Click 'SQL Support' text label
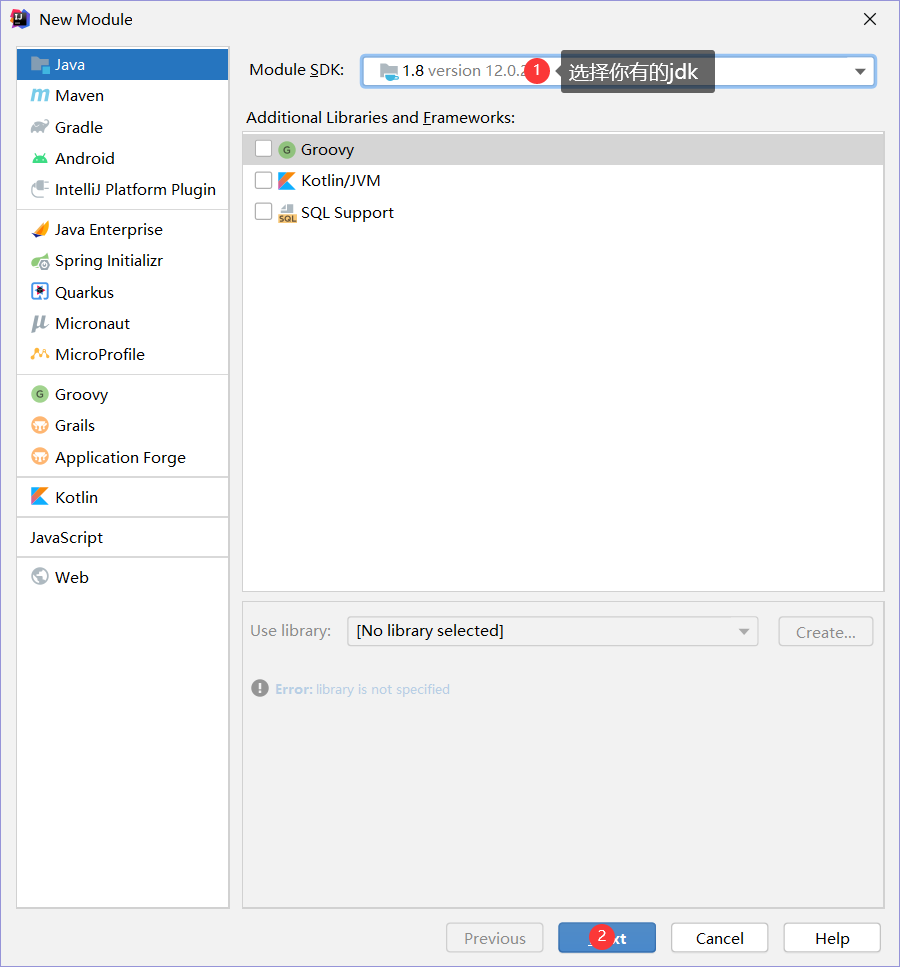The width and height of the screenshot is (900, 967). [x=347, y=213]
